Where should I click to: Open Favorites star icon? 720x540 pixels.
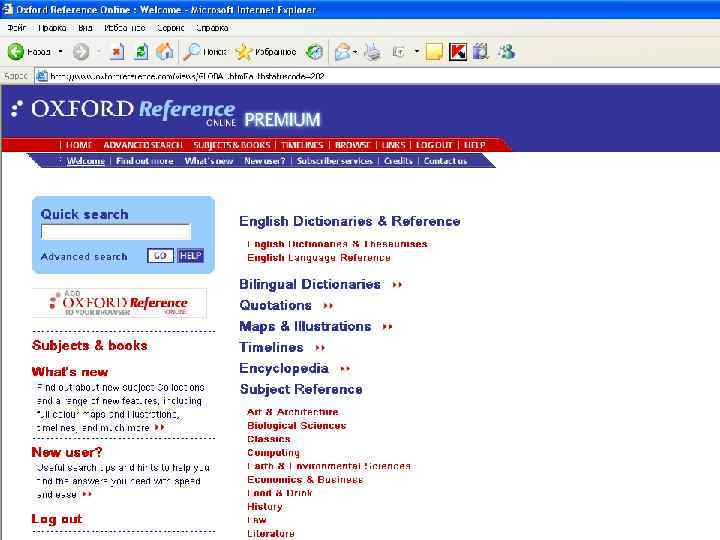click(243, 52)
